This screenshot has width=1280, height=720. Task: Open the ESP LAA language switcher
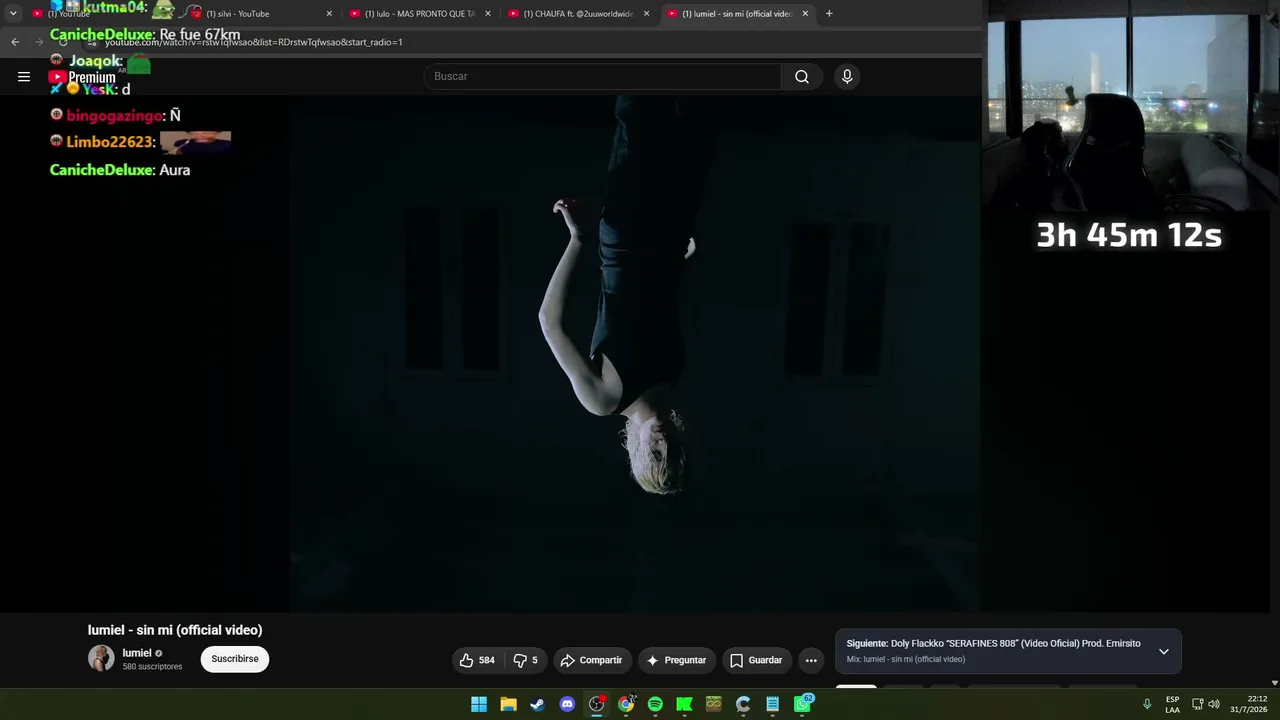(x=1172, y=704)
